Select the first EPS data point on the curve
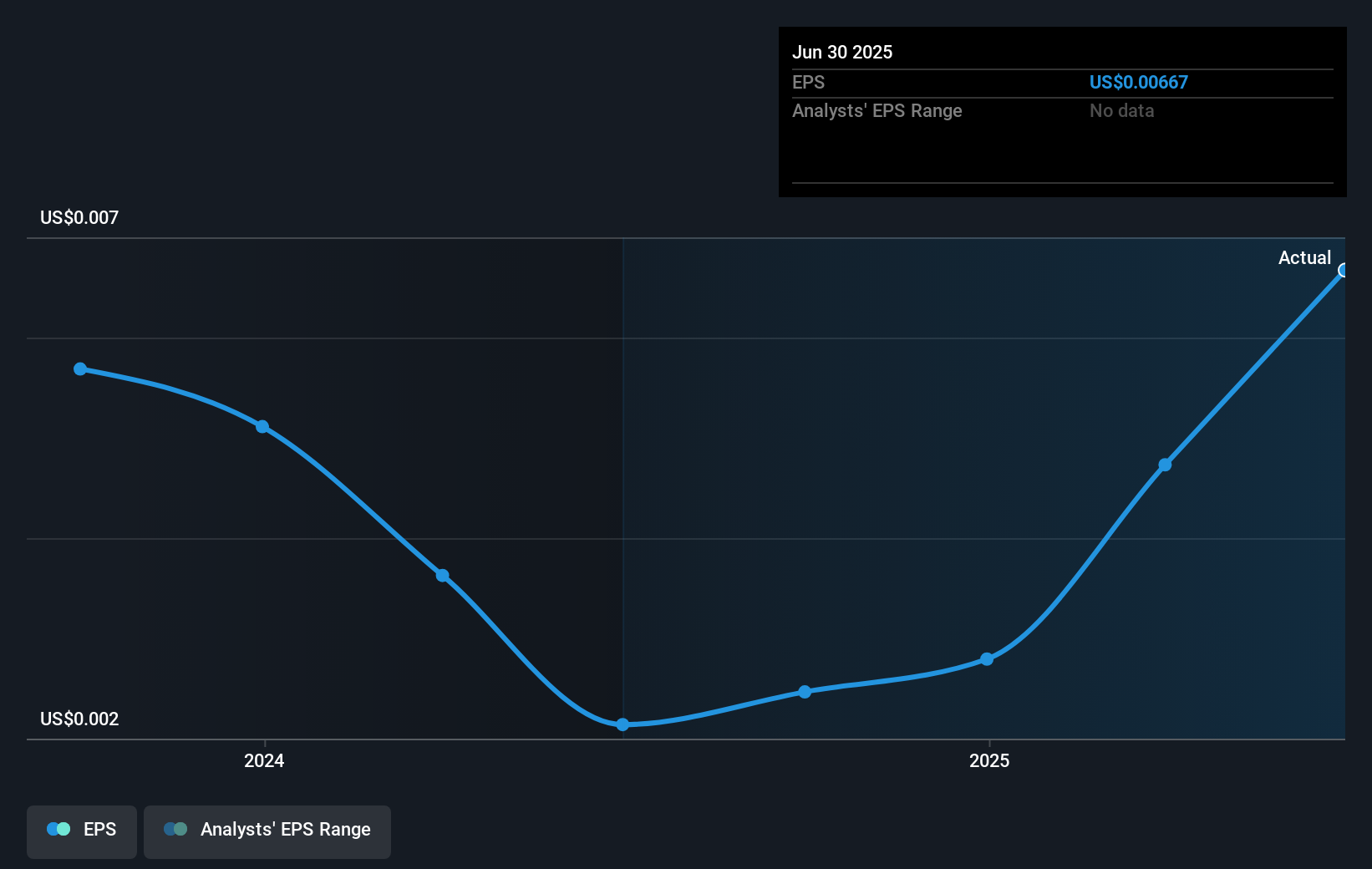 (x=79, y=368)
